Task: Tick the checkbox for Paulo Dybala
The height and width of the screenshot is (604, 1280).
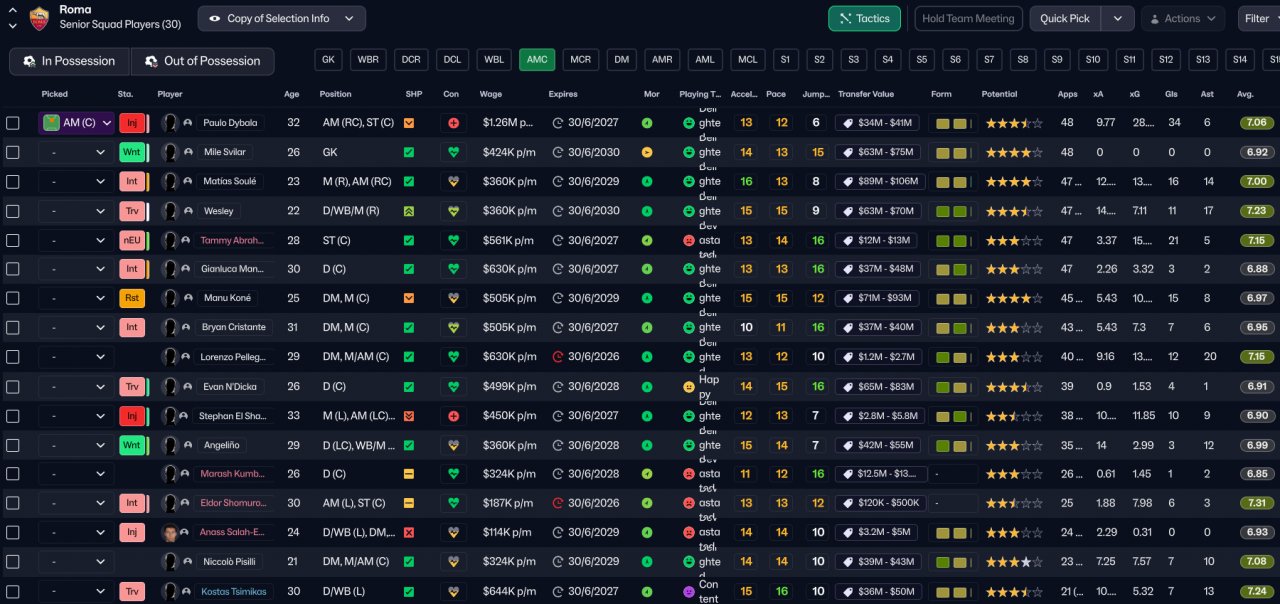Action: pos(12,123)
